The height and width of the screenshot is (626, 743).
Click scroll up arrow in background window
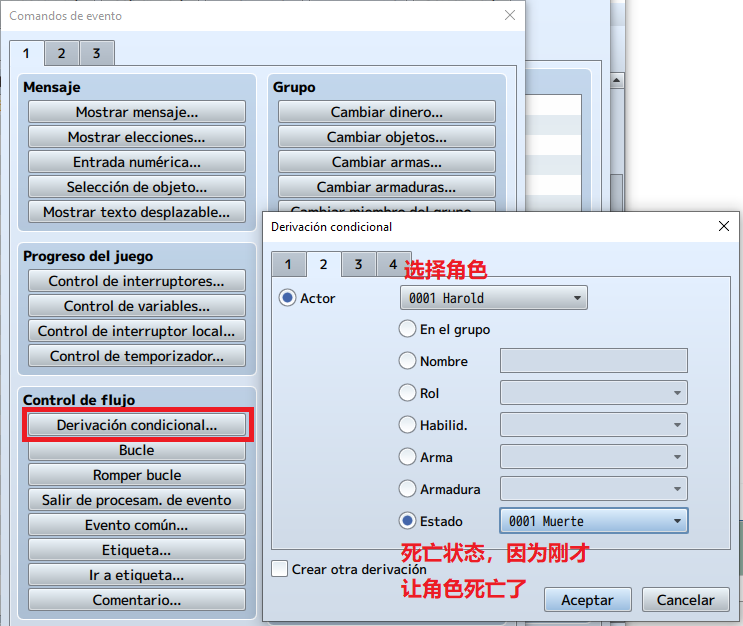pyautogui.click(x=616, y=80)
